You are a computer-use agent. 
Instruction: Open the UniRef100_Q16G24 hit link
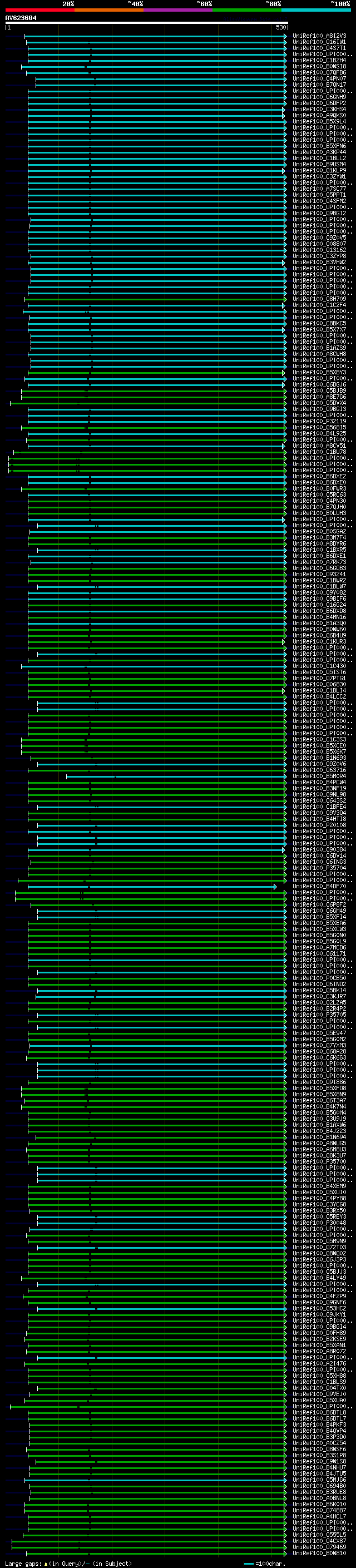click(x=319, y=605)
